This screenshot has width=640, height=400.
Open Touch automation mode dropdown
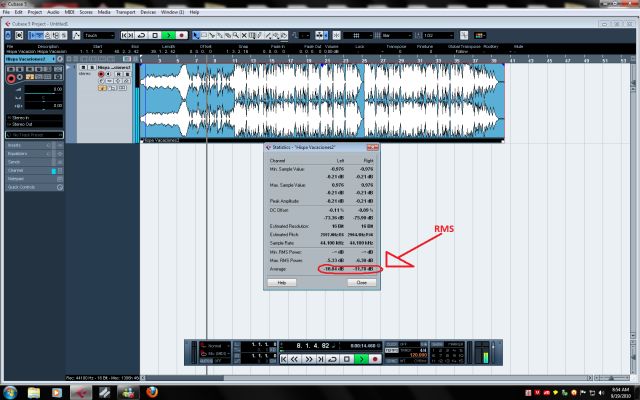pyautogui.click(x=99, y=36)
